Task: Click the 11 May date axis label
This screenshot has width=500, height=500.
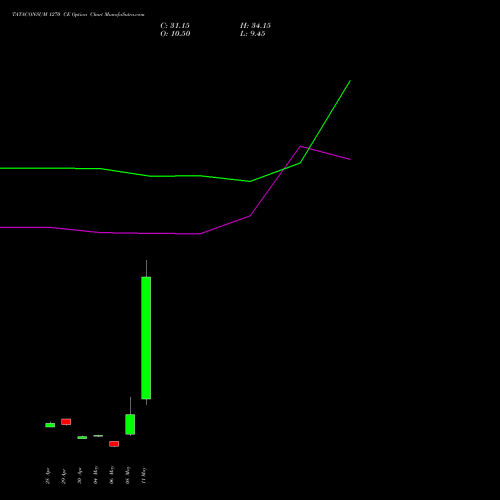Action: point(144,475)
